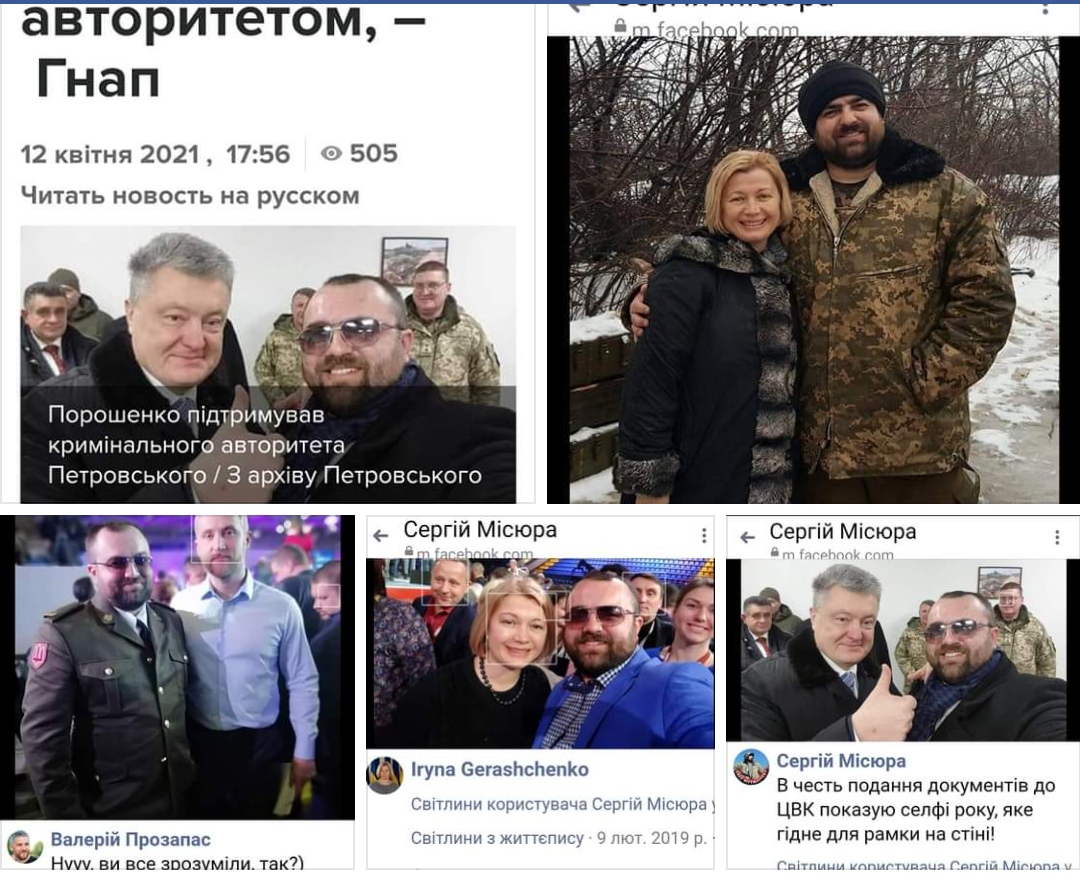The height and width of the screenshot is (879, 1080).
Task: Click face tag box on blonde woman
Action: (x=521, y=628)
